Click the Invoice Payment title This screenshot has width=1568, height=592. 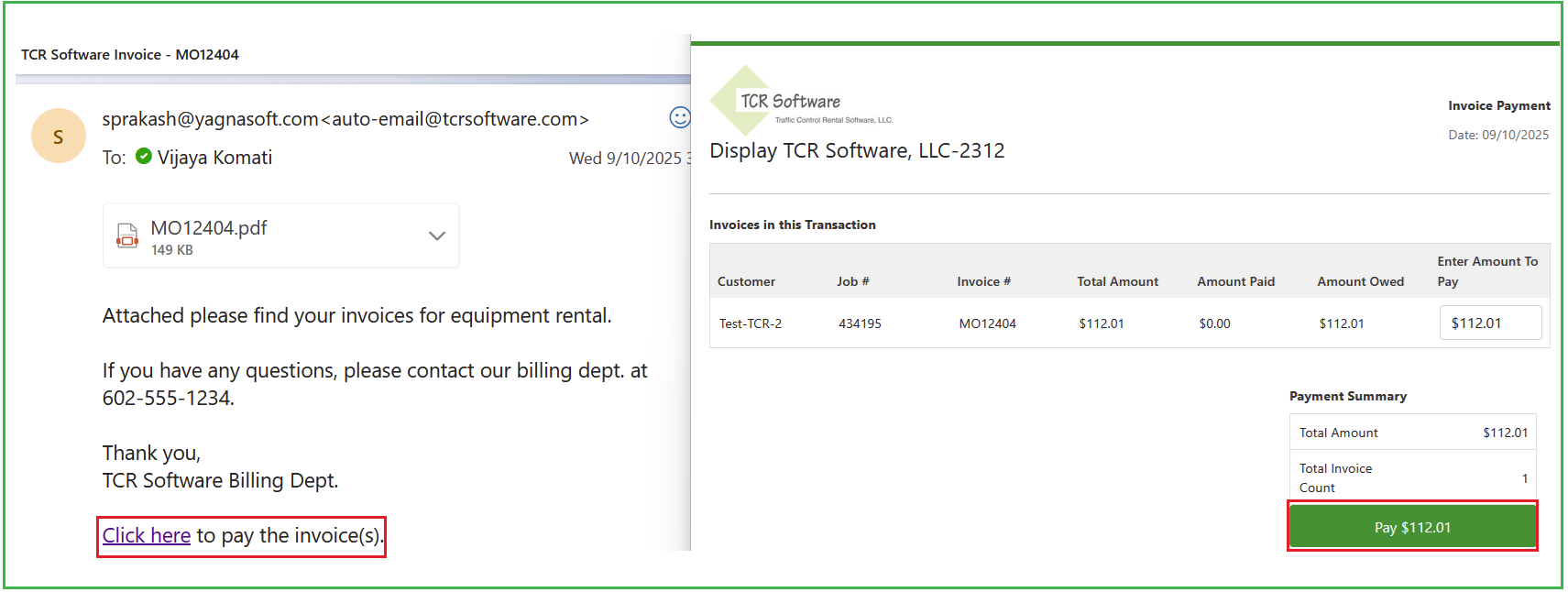(1499, 105)
